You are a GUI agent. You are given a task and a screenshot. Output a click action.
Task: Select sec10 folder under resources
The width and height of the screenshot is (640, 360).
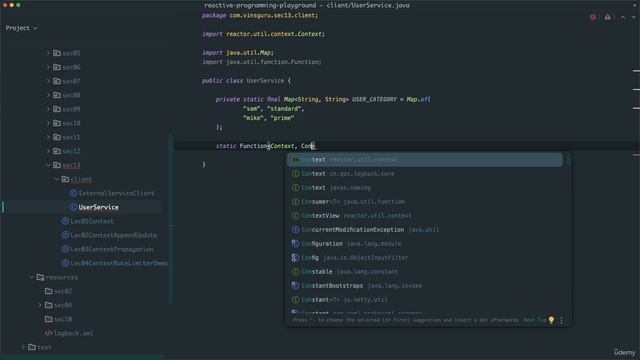[x=63, y=319]
